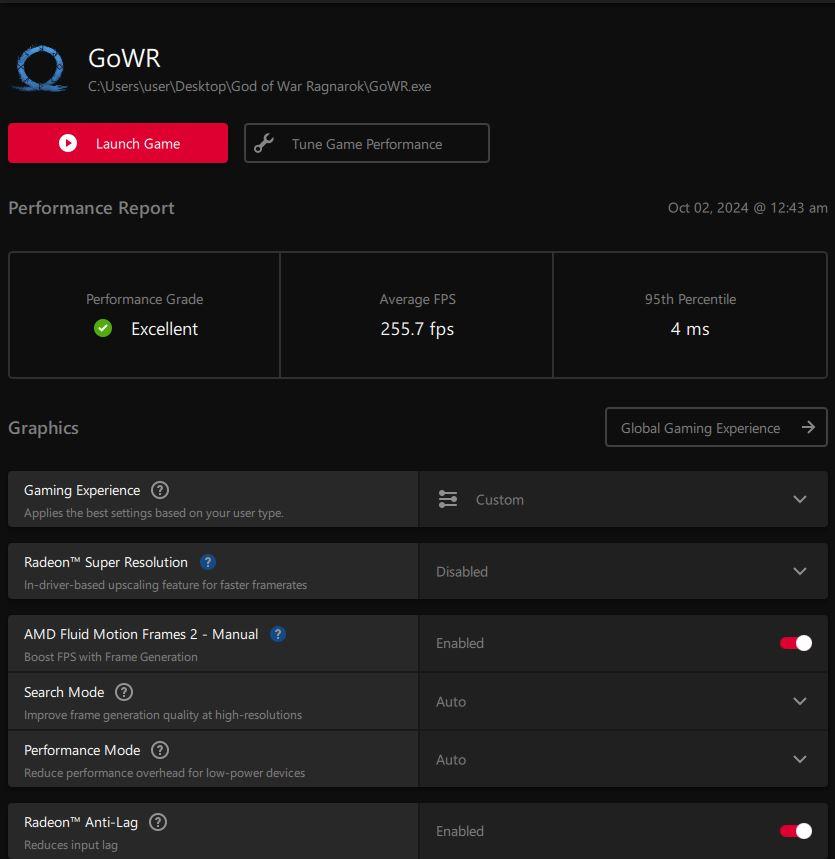835x859 pixels.
Task: Click the GoWR executable file path
Action: pos(260,86)
